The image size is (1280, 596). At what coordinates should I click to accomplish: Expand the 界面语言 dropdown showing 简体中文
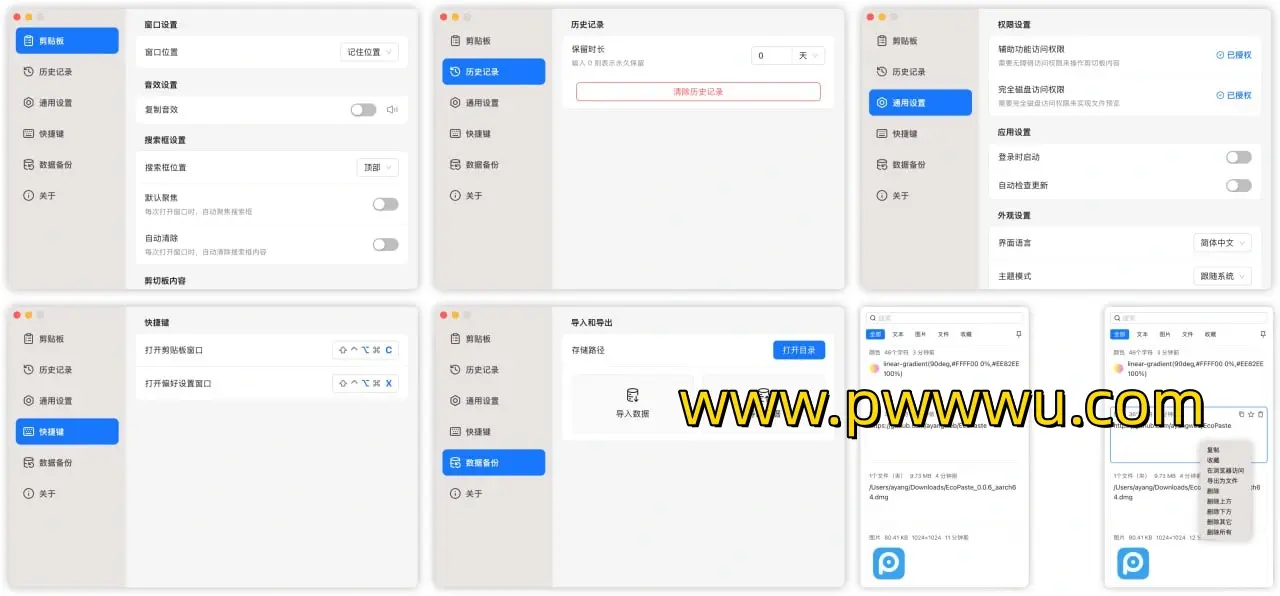1222,243
